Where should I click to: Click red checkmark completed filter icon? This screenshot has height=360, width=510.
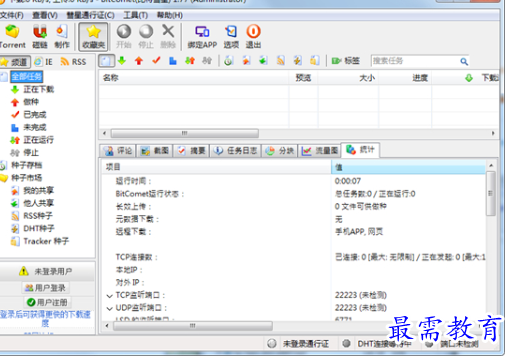pyautogui.click(x=156, y=61)
